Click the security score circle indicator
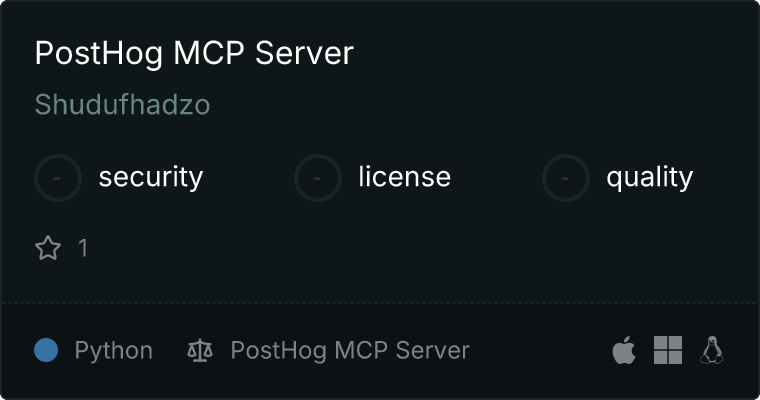Viewport: 760px width, 400px height. click(58, 178)
